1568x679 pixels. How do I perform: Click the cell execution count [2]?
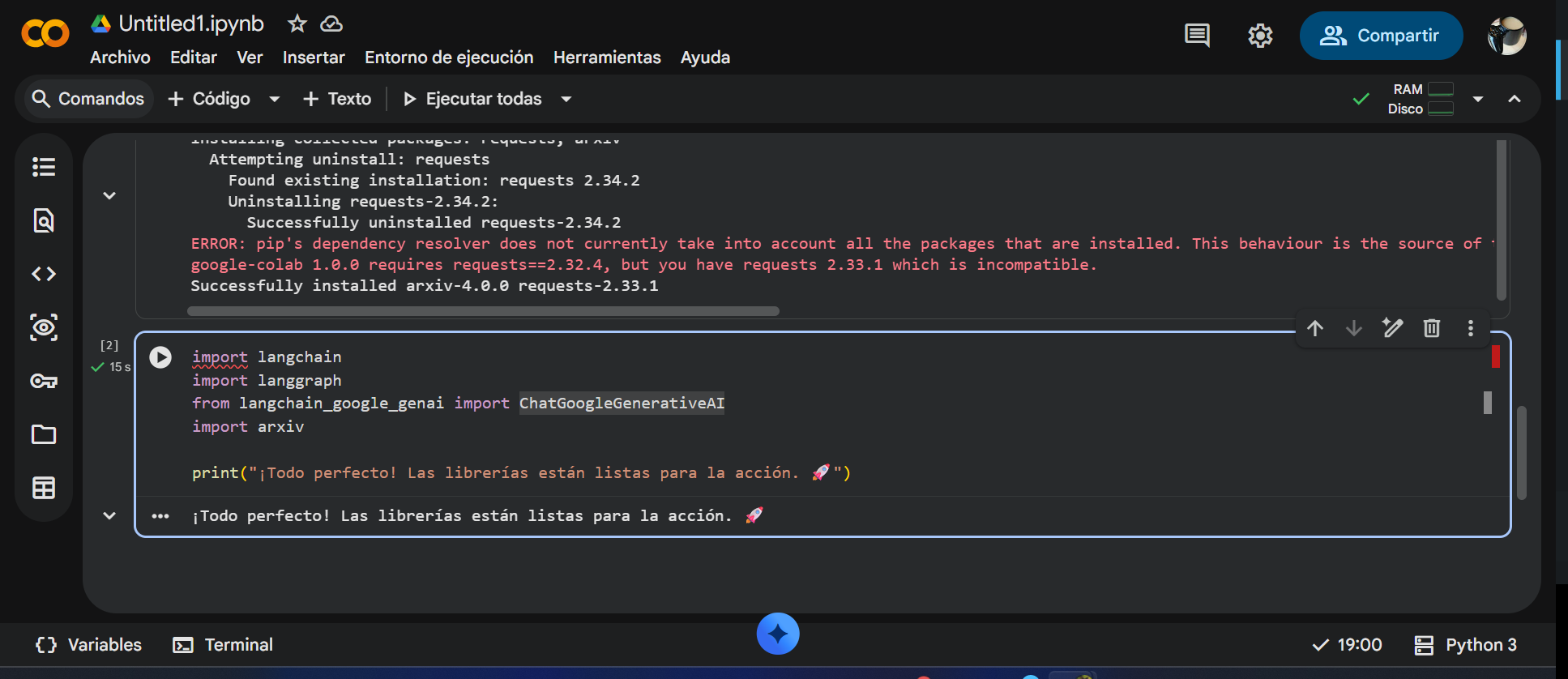click(x=109, y=345)
